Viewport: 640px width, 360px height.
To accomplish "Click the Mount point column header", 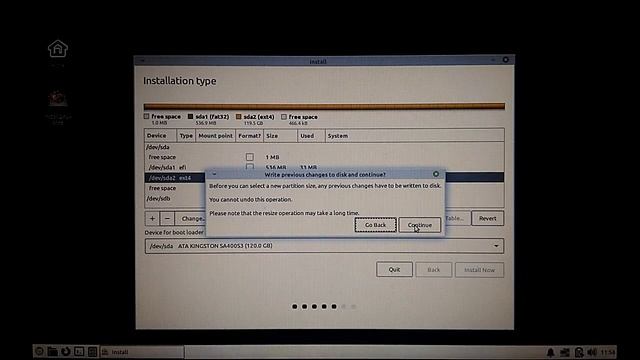I will coord(216,136).
